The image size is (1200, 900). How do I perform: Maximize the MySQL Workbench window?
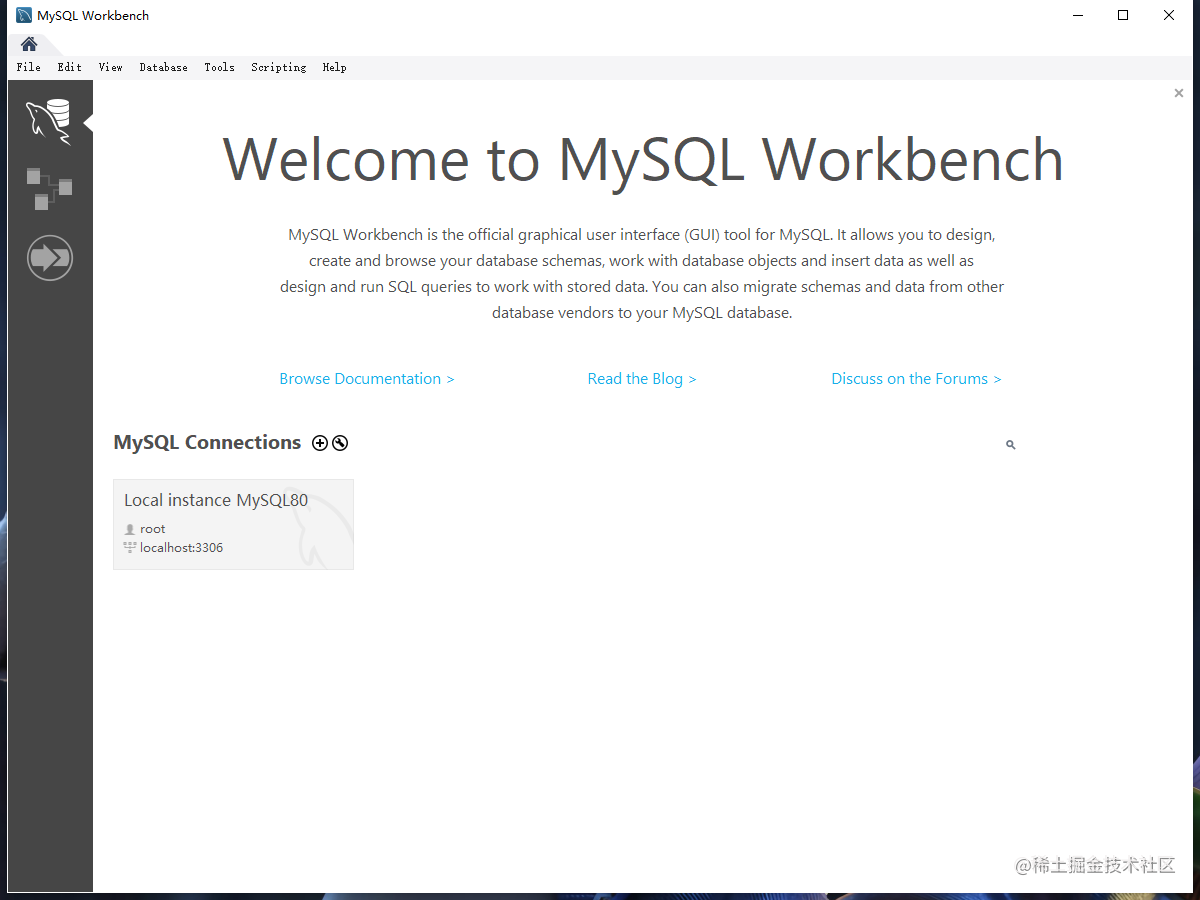coord(1123,15)
